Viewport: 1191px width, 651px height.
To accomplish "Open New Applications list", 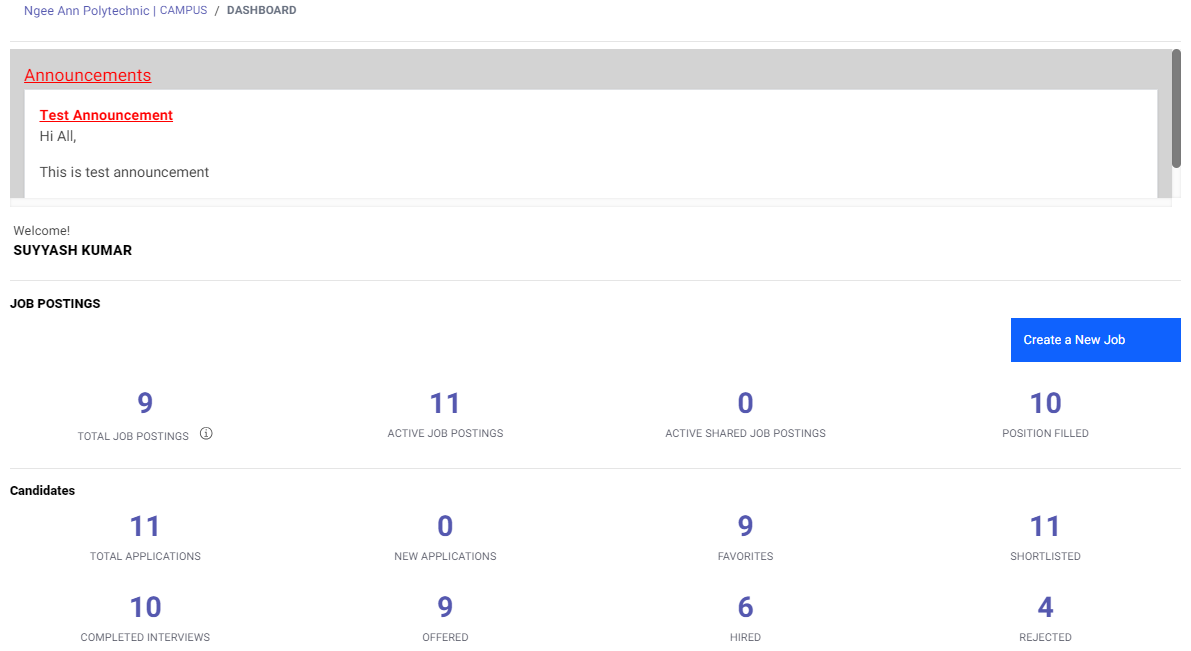I will [445, 525].
